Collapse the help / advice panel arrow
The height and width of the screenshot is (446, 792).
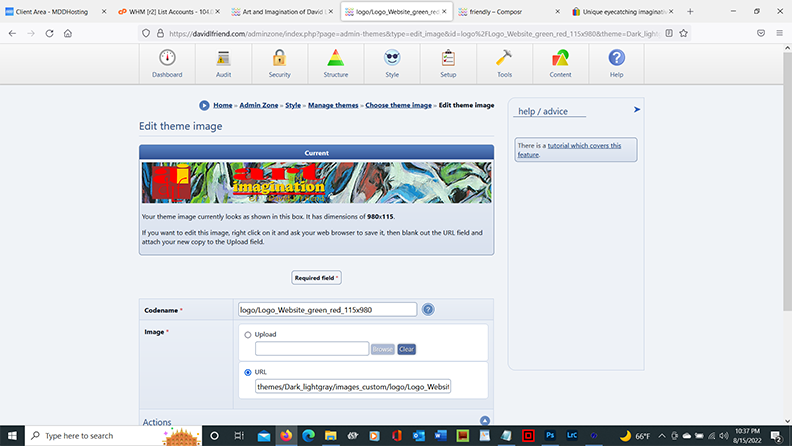click(x=637, y=110)
